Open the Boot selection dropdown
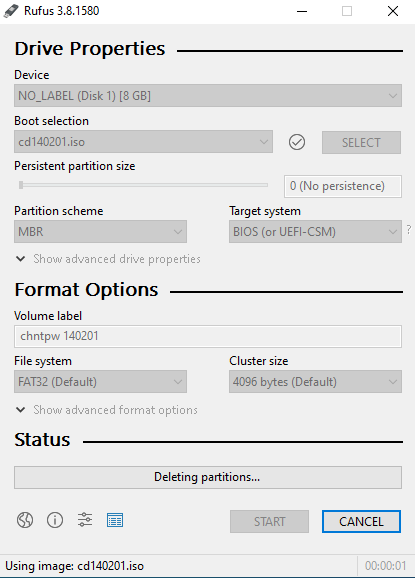Image resolution: width=415 pixels, height=578 pixels. coord(143,142)
